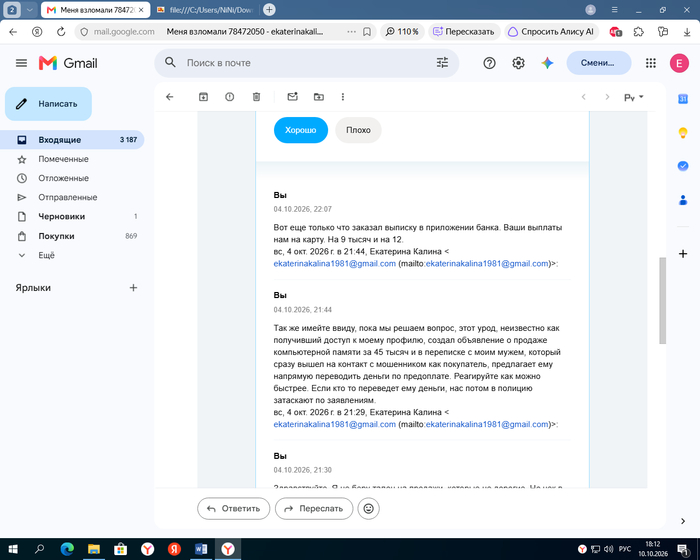Viewport: 700px width, 560px height.
Task: Go to the newer conversation arrow
Action: tap(583, 97)
